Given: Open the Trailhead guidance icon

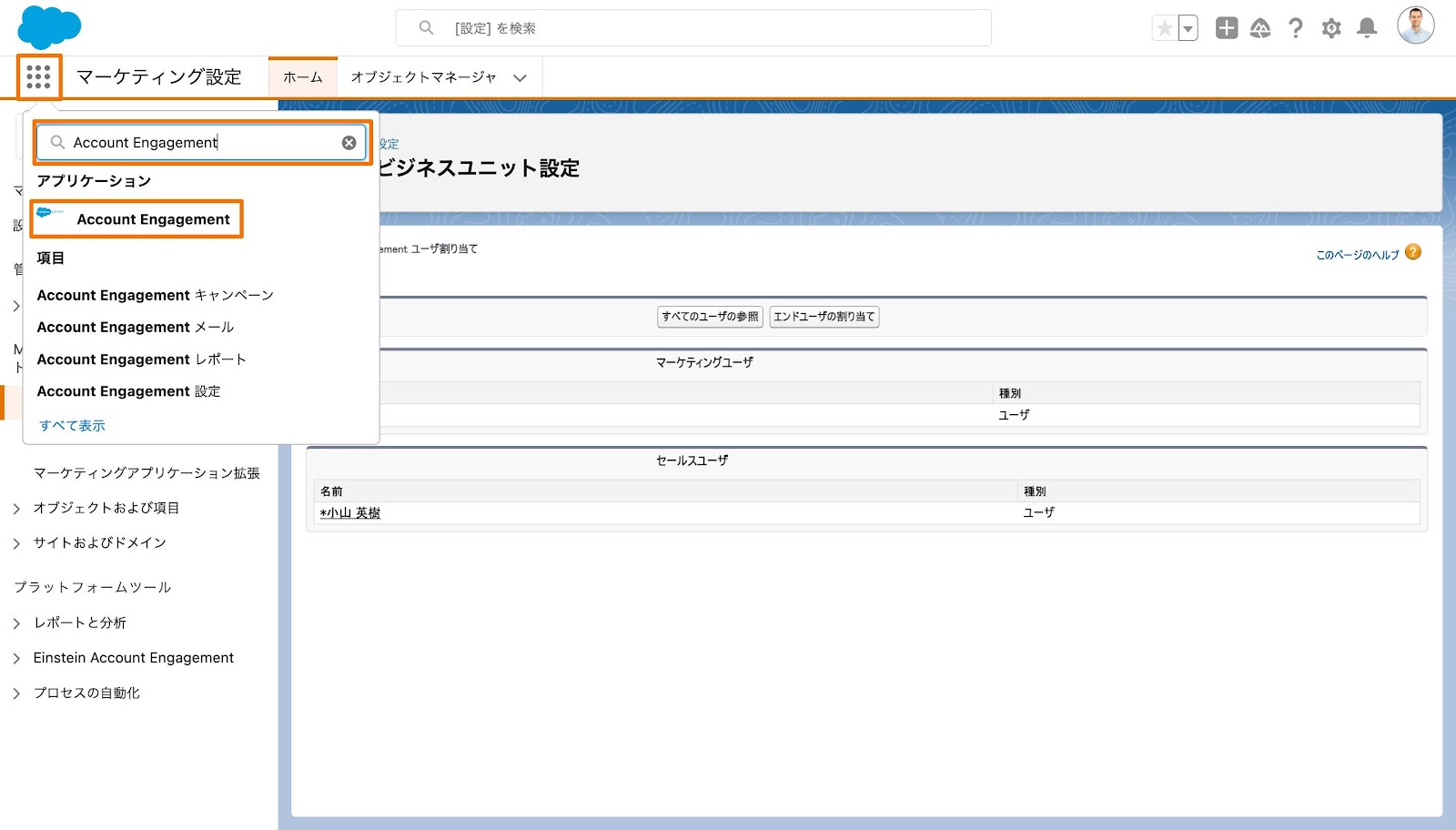Looking at the screenshot, I should tap(1260, 28).
